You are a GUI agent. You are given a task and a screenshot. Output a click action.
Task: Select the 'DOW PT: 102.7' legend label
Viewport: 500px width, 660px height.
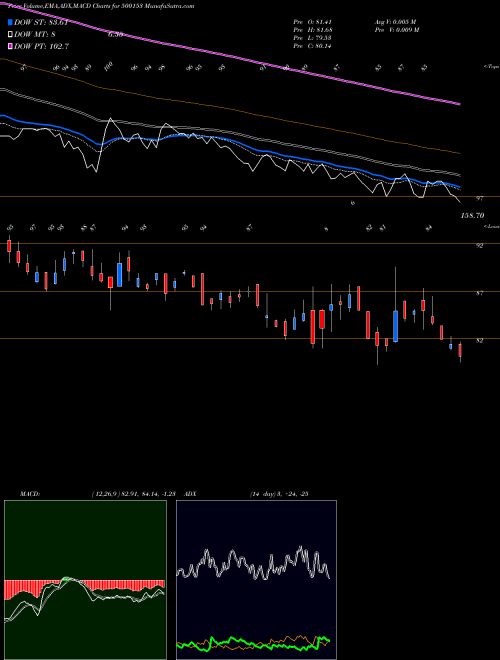click(41, 46)
